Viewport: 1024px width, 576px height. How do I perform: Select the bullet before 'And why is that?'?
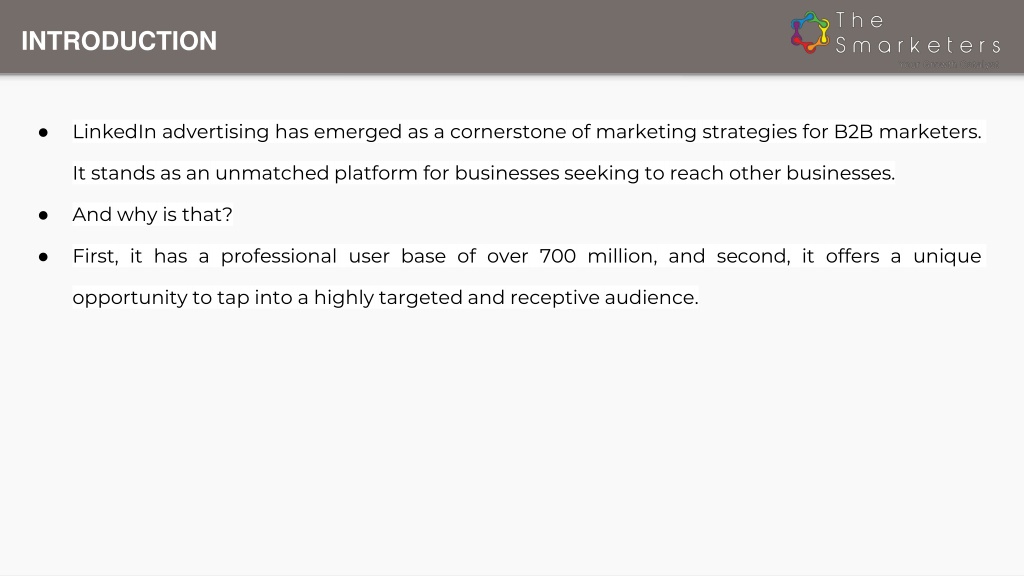coord(43,216)
